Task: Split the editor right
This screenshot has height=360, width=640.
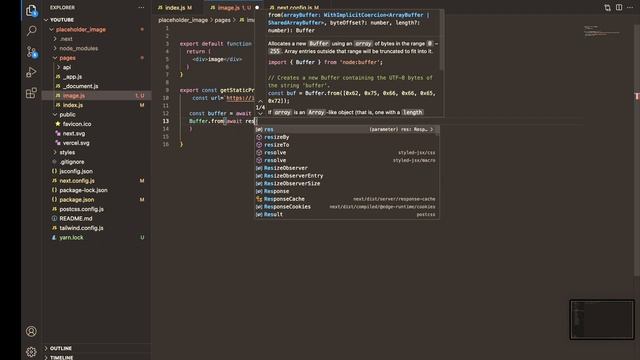Action: 619,7
